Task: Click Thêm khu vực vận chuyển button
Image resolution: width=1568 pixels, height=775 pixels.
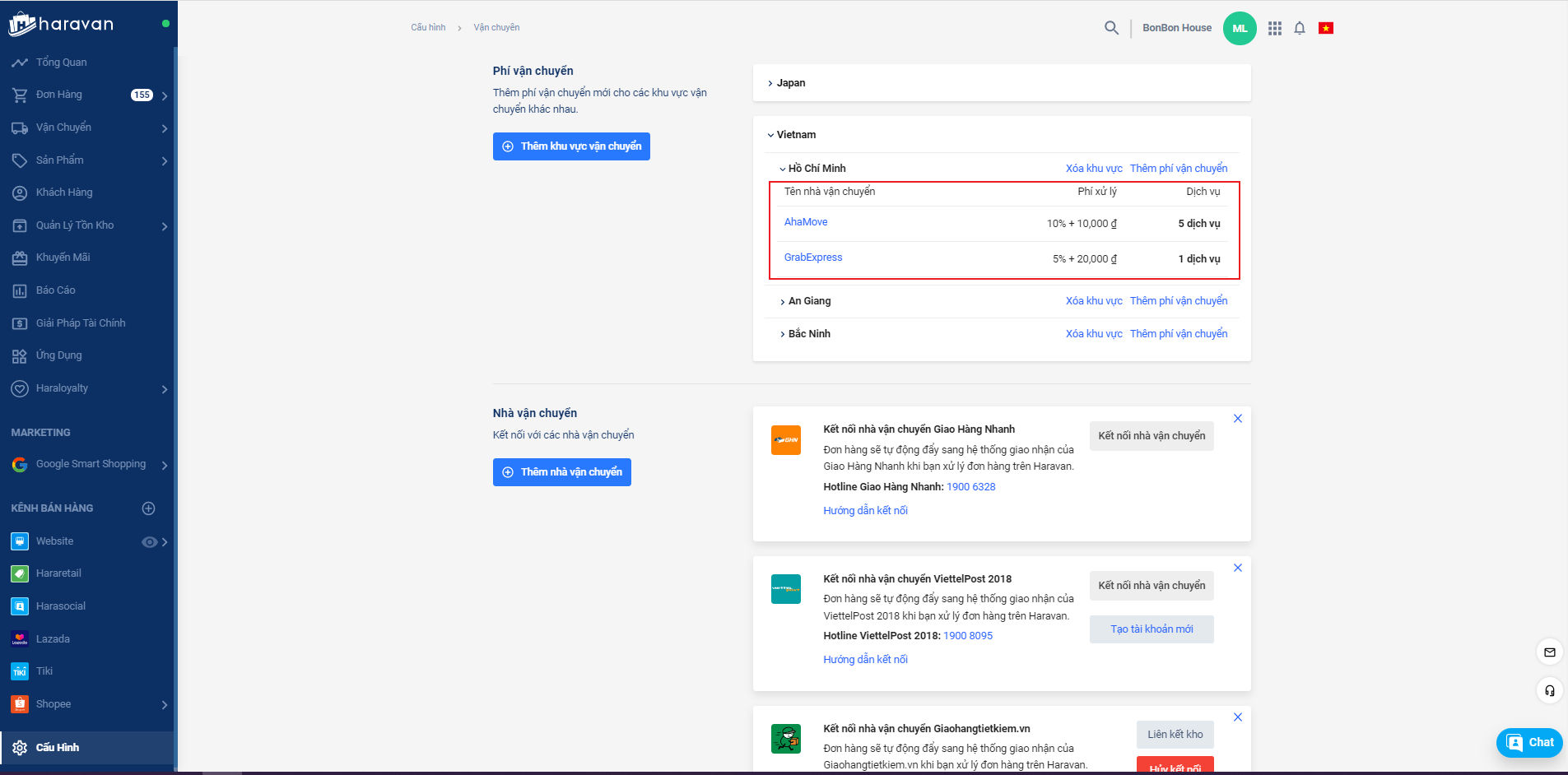Action: [x=571, y=146]
